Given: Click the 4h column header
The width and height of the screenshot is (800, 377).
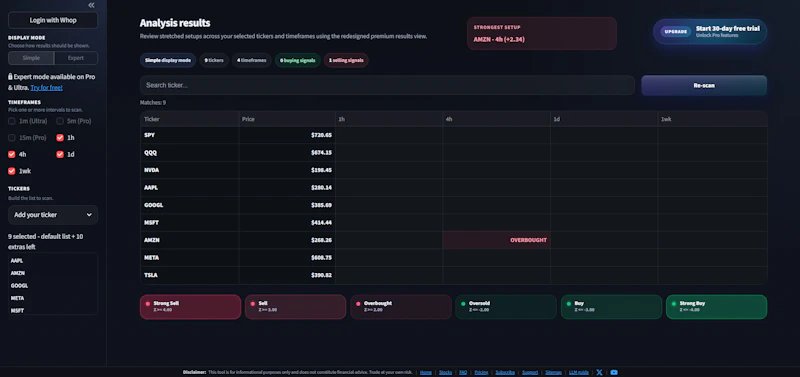Looking at the screenshot, I should 496,119.
